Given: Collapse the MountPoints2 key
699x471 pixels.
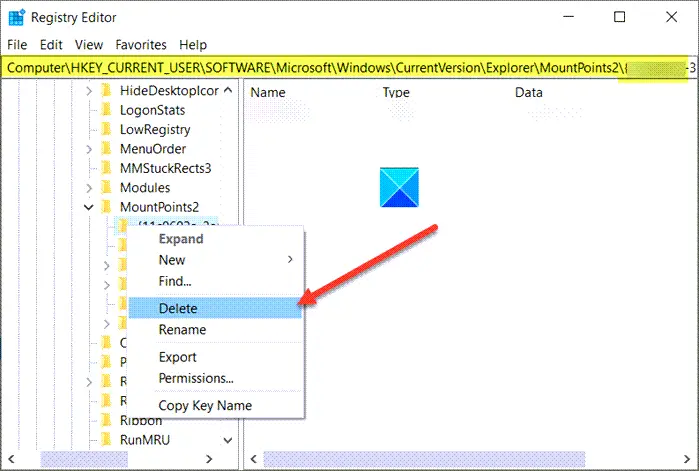Looking at the screenshot, I should (89, 207).
